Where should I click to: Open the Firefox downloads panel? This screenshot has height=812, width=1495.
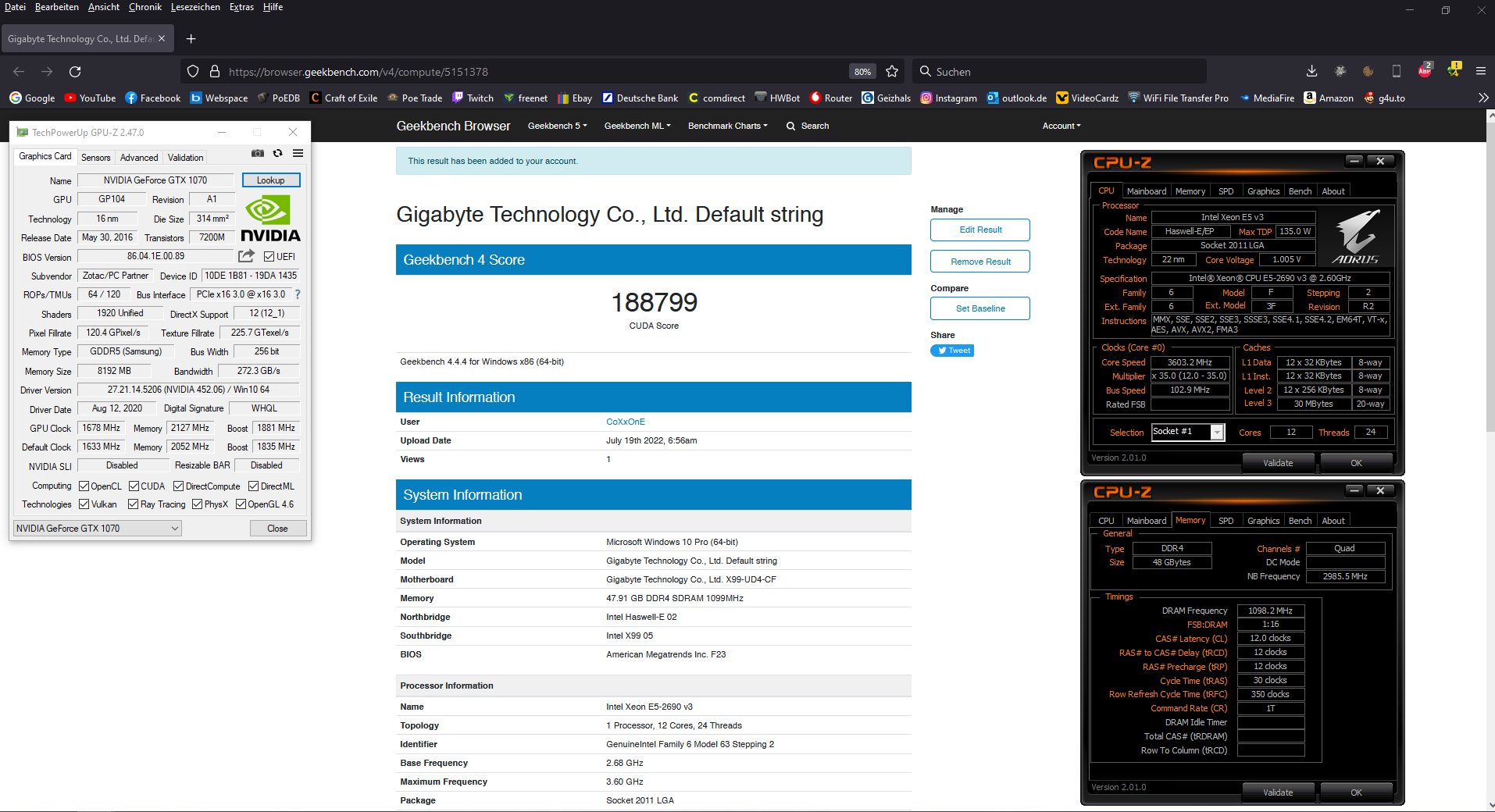click(x=1311, y=71)
